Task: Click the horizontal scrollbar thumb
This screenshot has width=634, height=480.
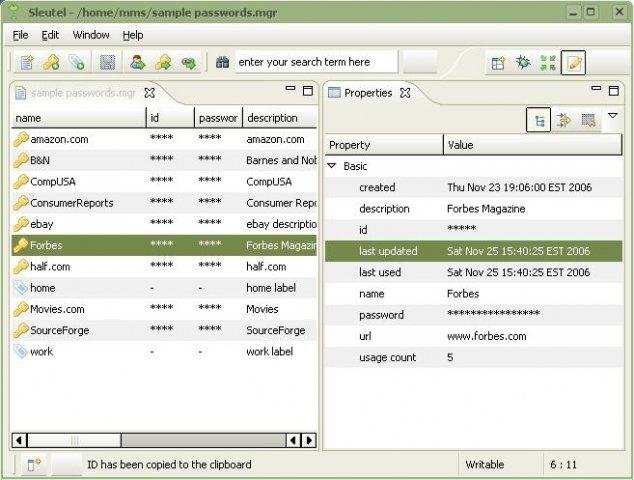Action: pos(74,440)
